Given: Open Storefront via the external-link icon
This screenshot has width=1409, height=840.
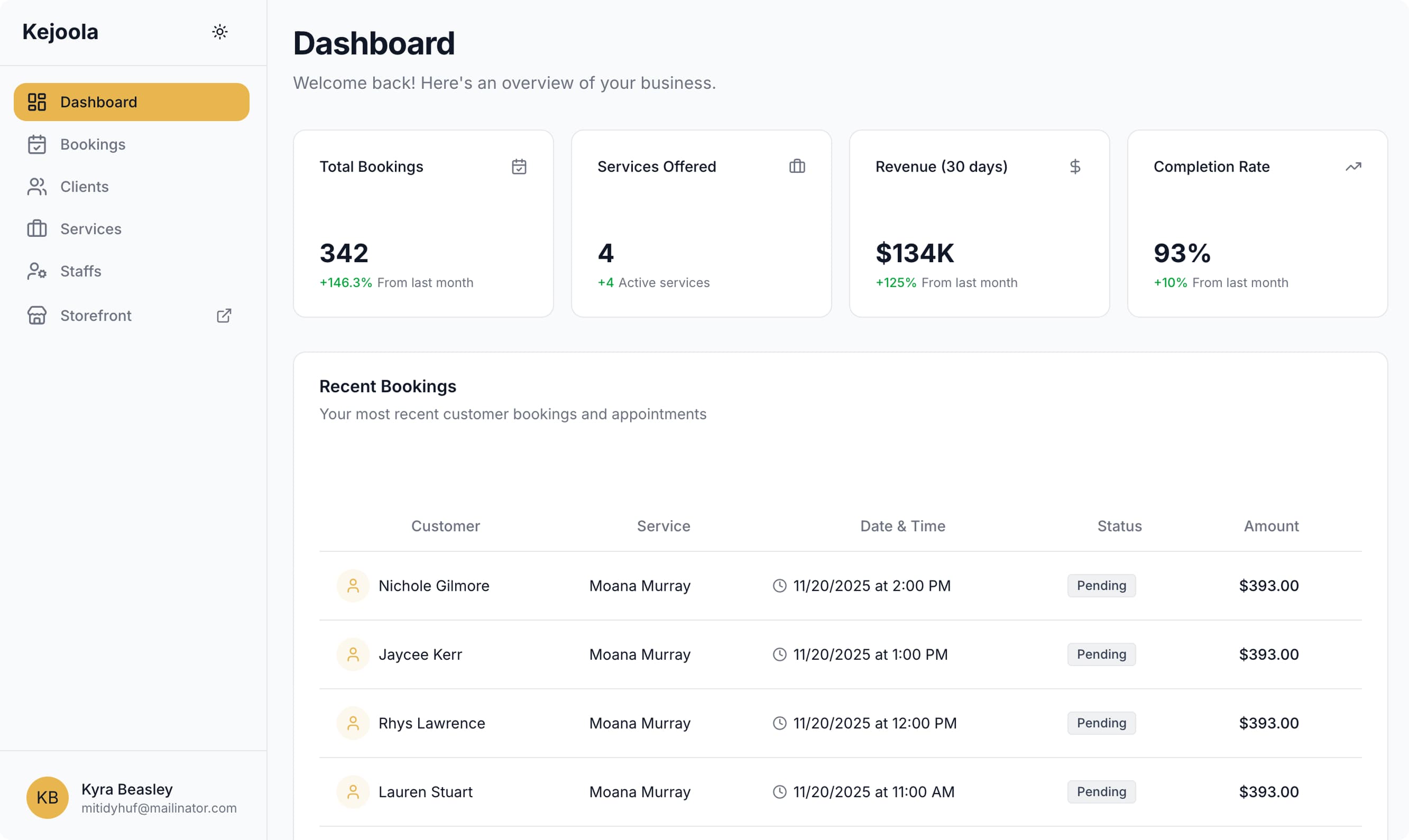Looking at the screenshot, I should pos(224,315).
